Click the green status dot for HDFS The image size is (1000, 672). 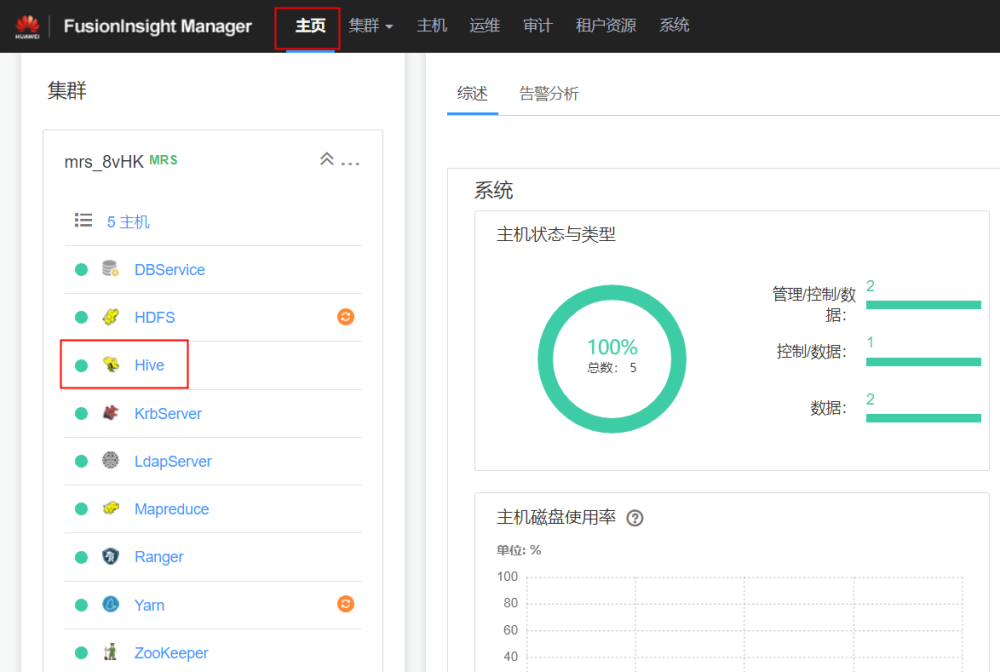tap(81, 318)
